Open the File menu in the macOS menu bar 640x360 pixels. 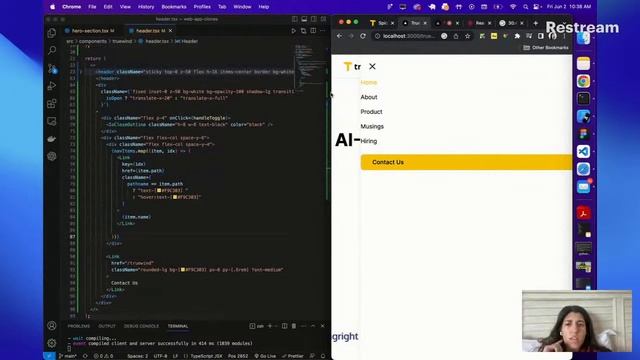[x=92, y=7]
